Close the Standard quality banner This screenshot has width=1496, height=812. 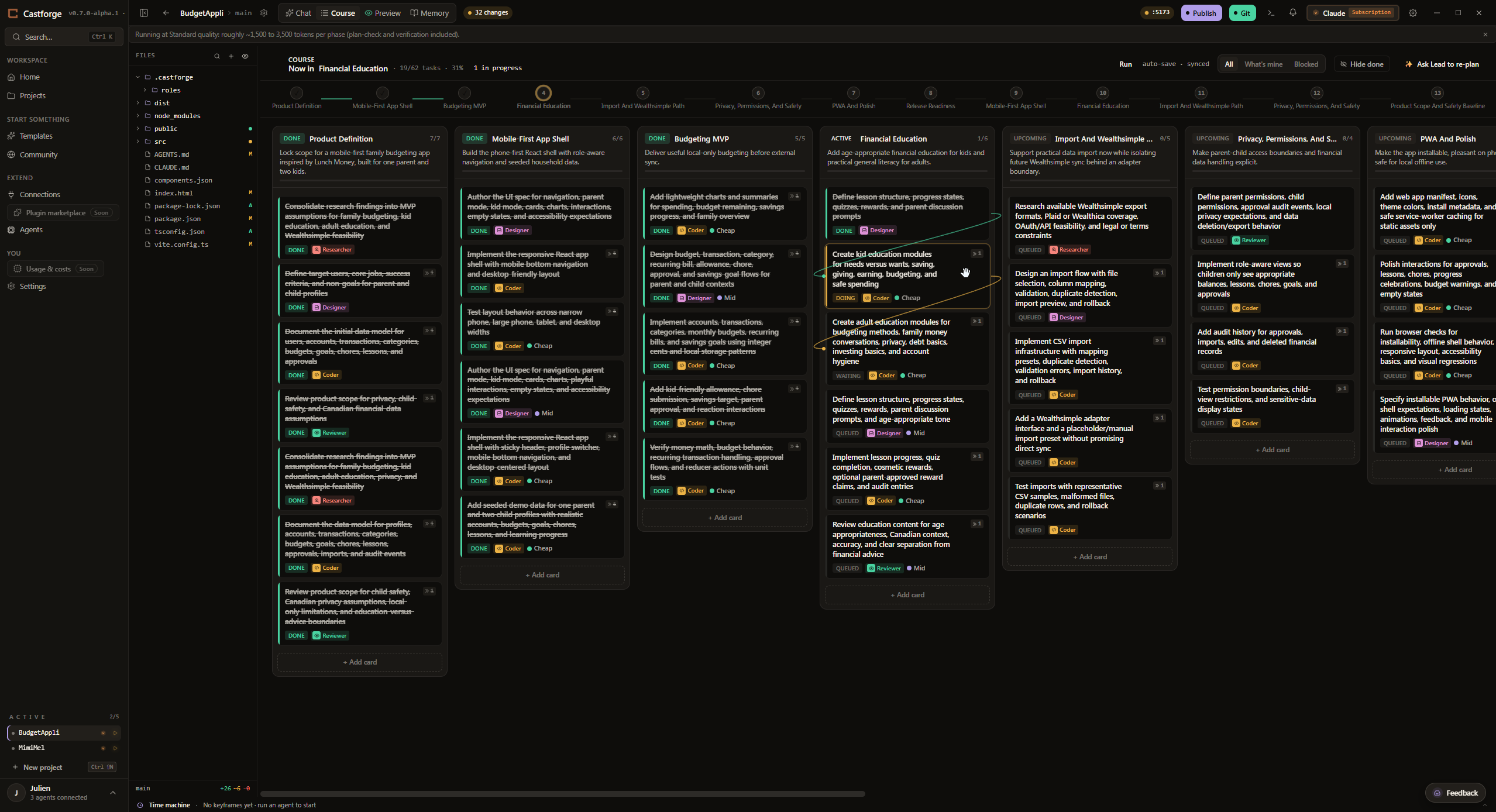tap(1485, 35)
